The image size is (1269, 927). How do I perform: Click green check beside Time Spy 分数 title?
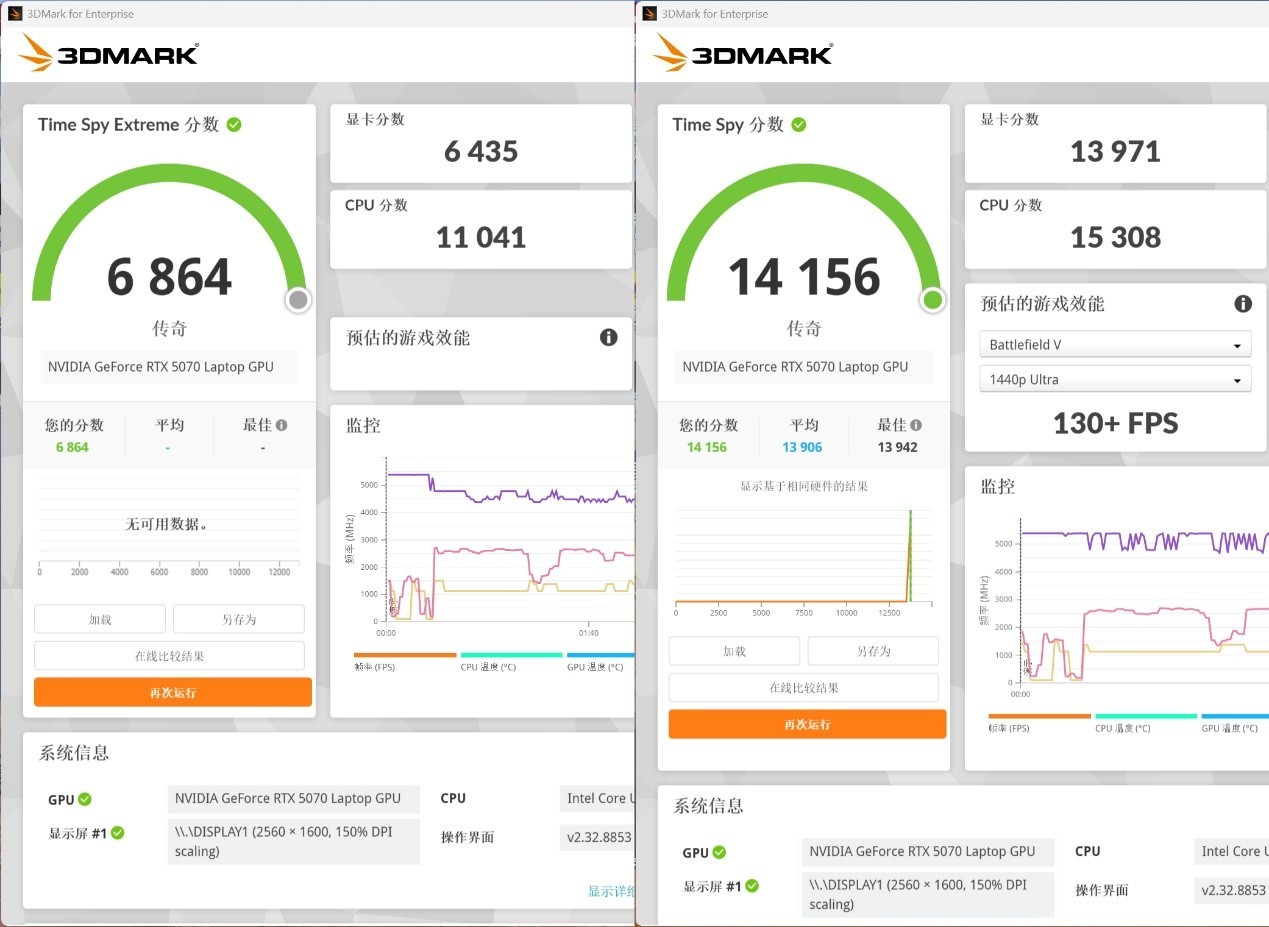pyautogui.click(x=799, y=124)
